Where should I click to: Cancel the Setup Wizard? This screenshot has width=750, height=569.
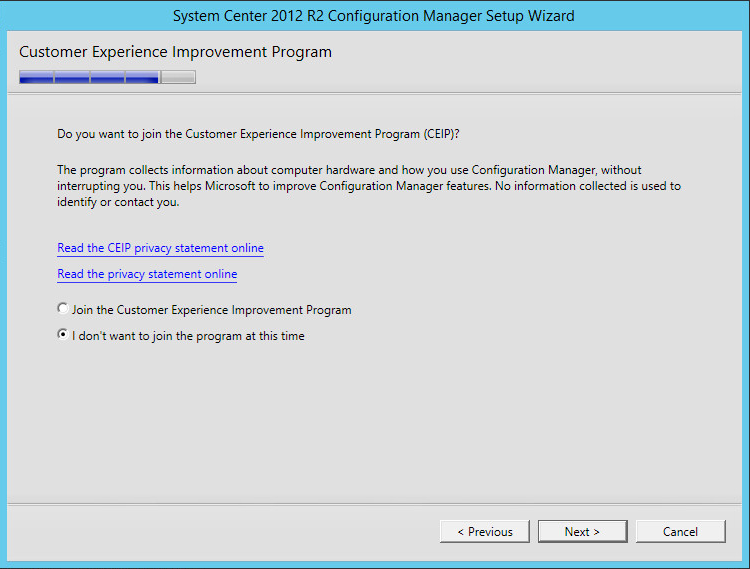[x=680, y=531]
